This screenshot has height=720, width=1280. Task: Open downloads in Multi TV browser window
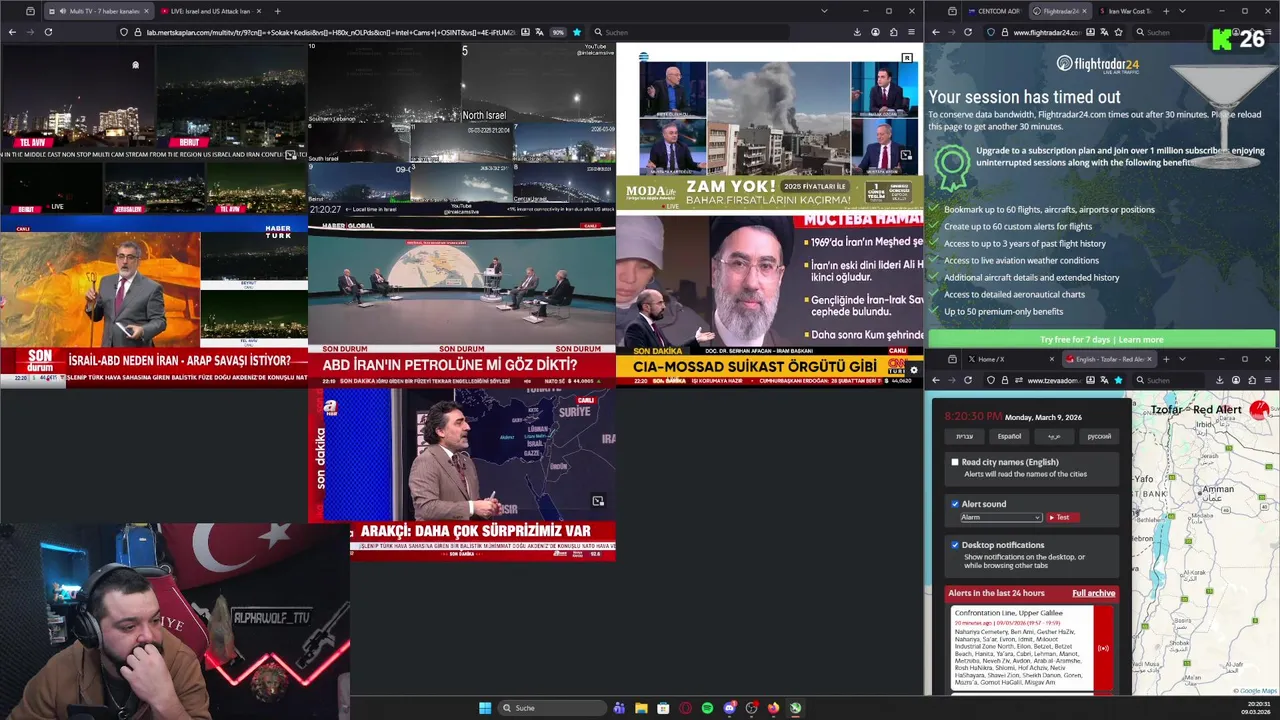coord(857,32)
